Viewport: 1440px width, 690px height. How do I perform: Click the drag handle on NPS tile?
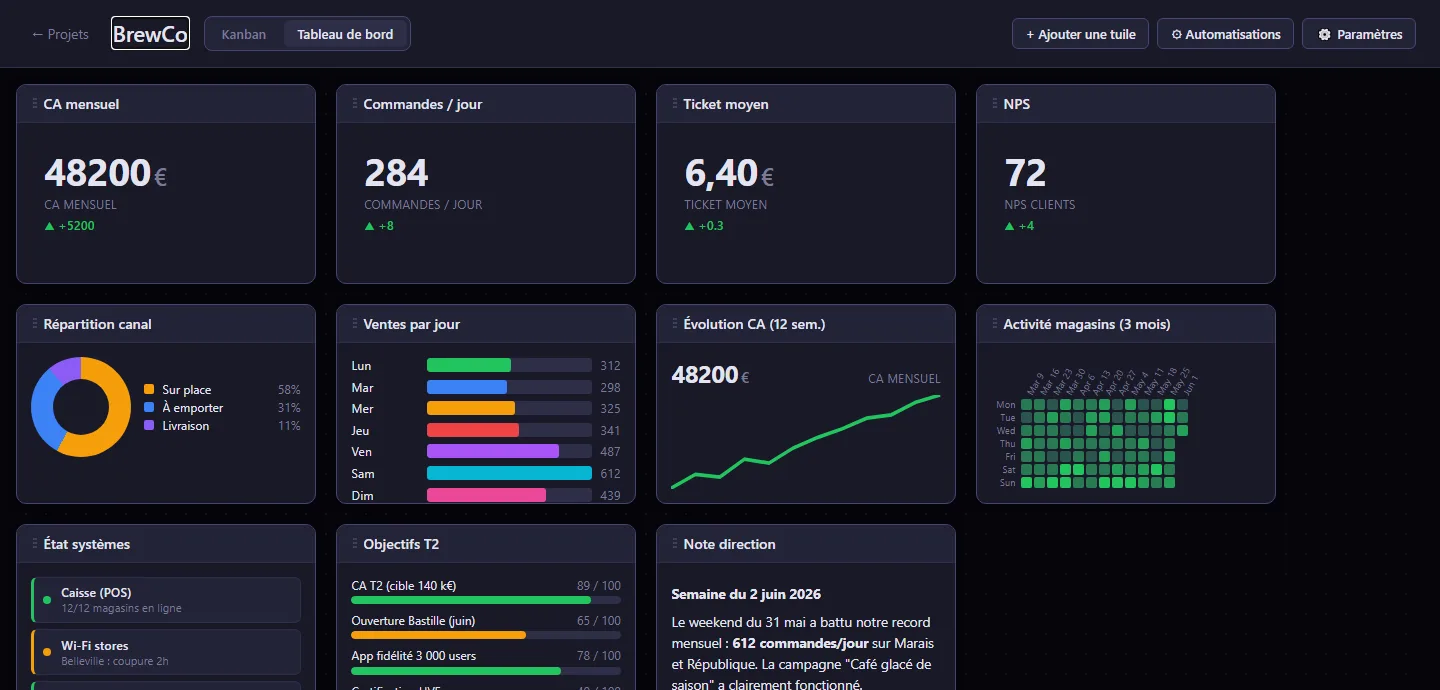coord(995,104)
